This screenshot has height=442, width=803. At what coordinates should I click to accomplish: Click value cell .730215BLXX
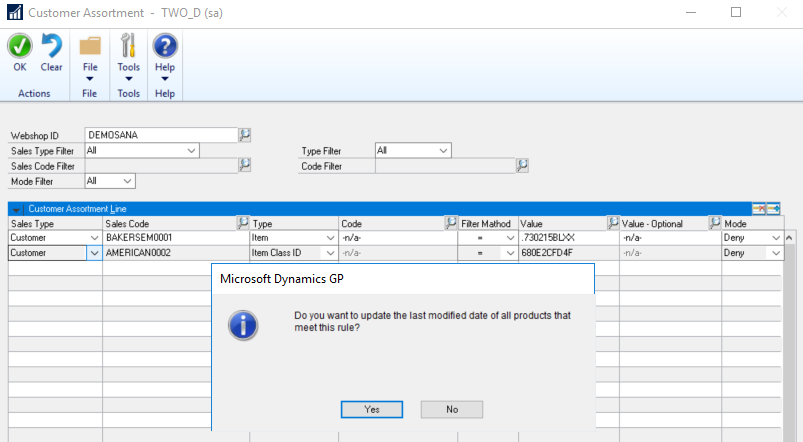[x=569, y=238]
